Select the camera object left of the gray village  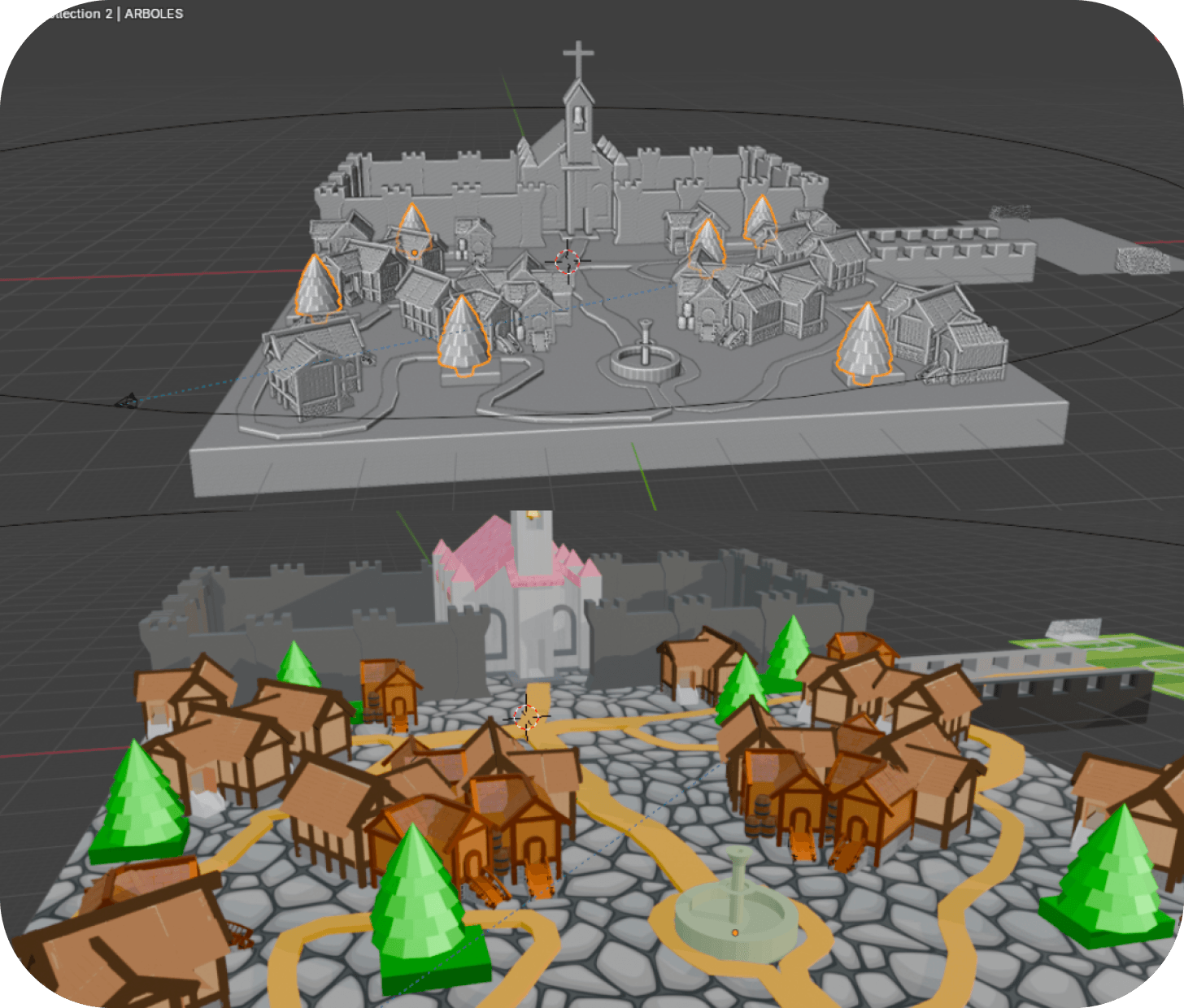[127, 400]
